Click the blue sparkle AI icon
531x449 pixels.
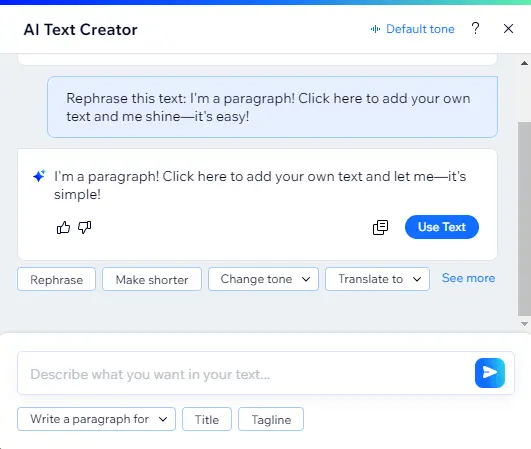click(x=39, y=176)
